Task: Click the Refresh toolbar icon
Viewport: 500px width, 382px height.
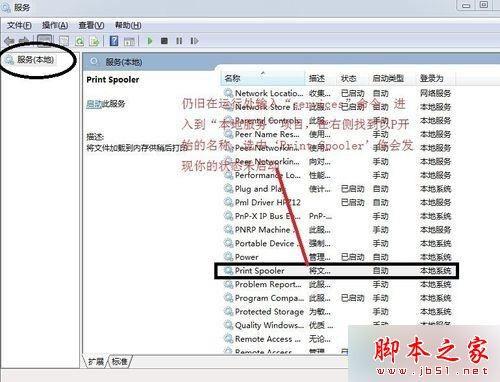Action: [x=79, y=41]
